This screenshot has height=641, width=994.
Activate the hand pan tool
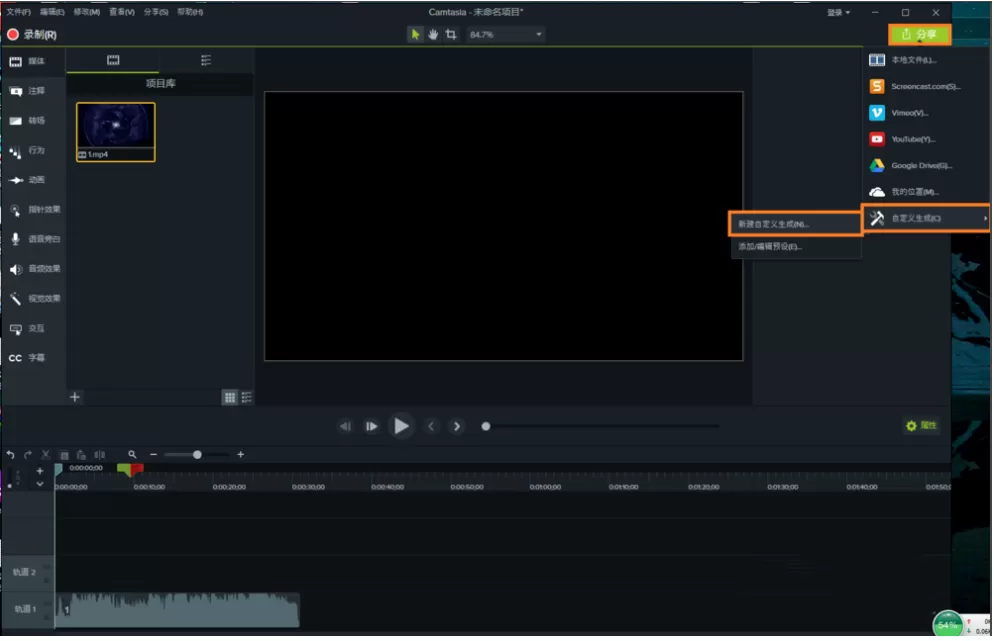point(433,34)
